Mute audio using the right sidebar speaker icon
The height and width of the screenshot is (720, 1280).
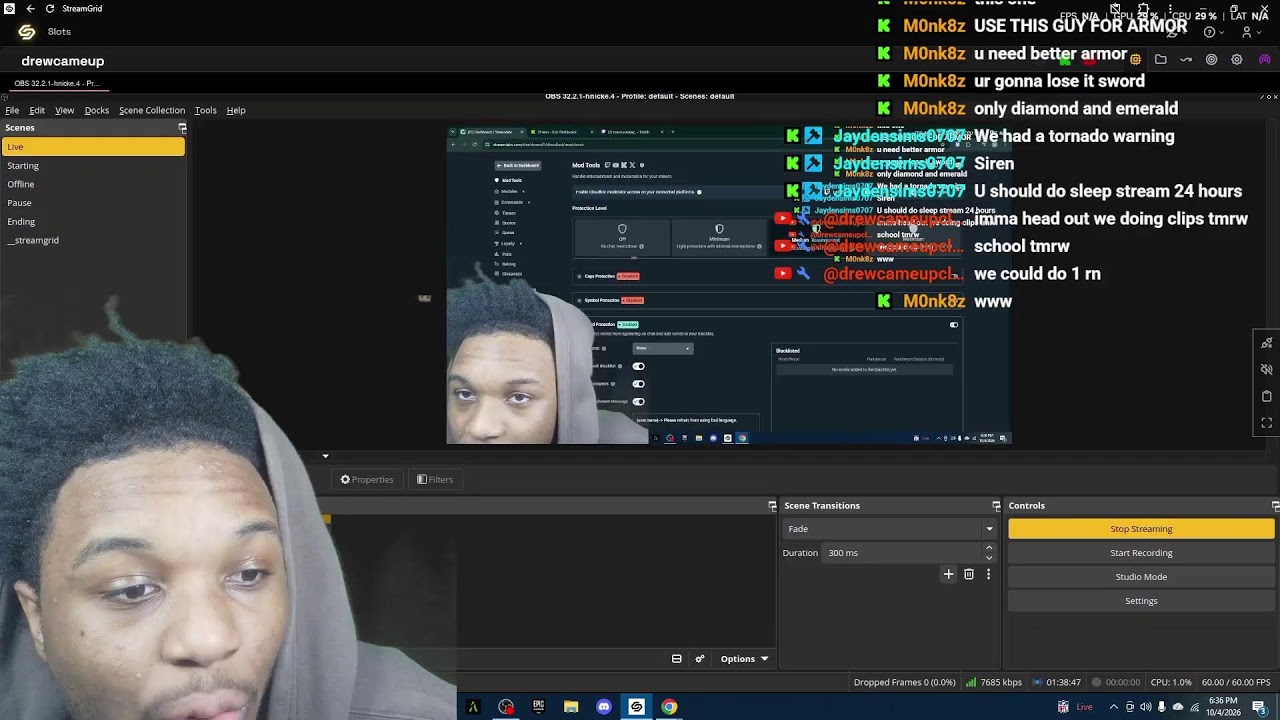[x=1266, y=369]
